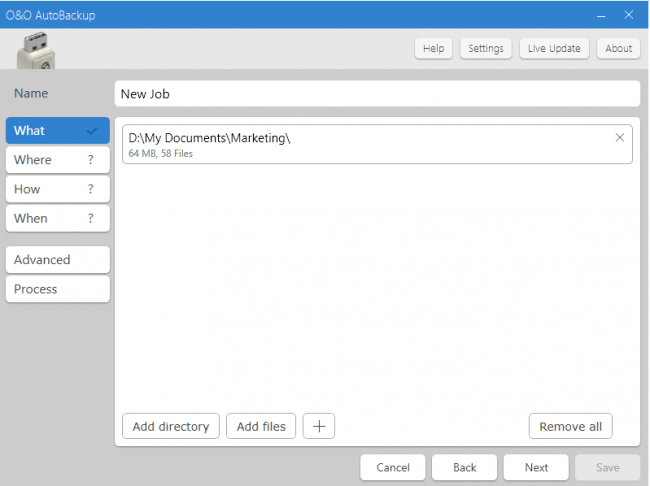650x486 pixels.
Task: Open the Process section
Action: [x=58, y=289]
